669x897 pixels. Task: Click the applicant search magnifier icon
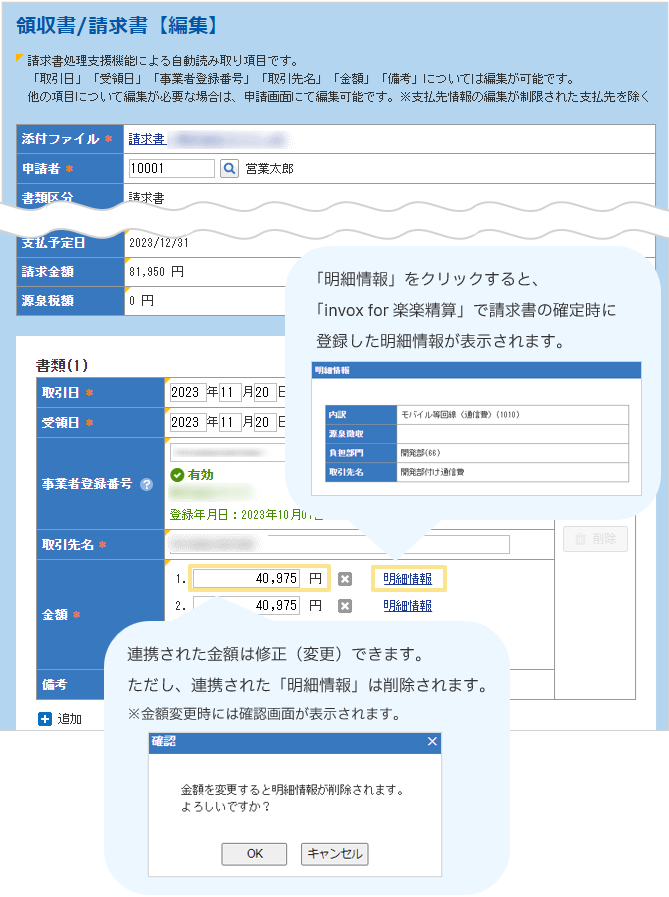tap(230, 169)
